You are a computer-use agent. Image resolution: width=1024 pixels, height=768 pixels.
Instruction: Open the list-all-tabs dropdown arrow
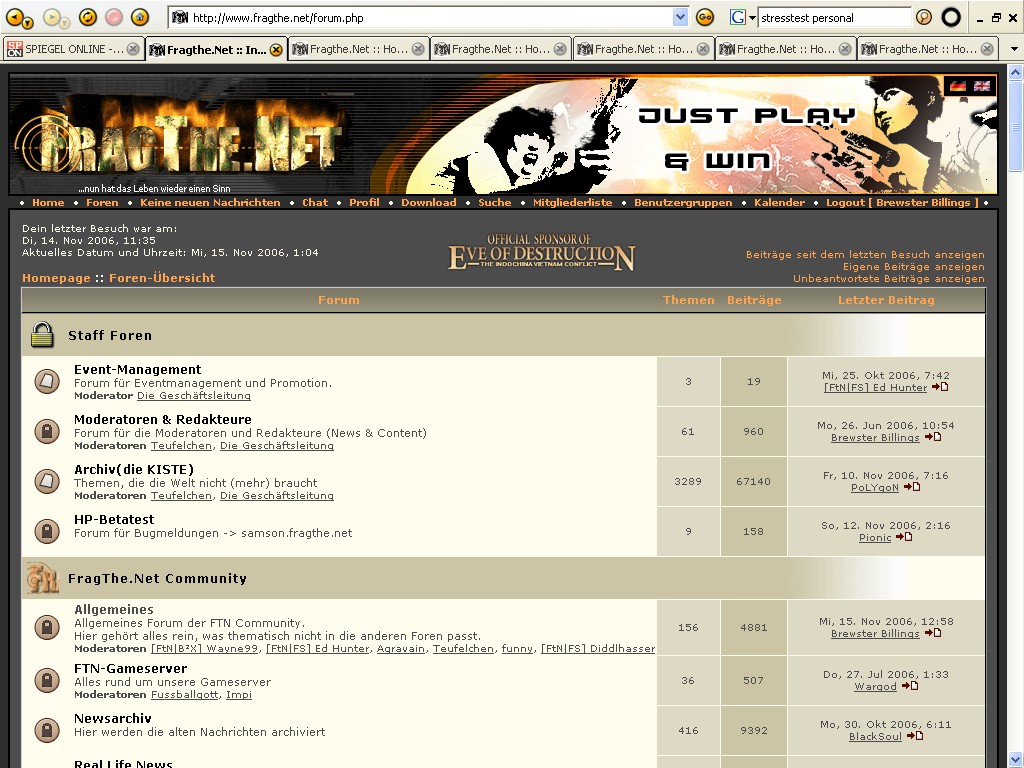[1013, 49]
